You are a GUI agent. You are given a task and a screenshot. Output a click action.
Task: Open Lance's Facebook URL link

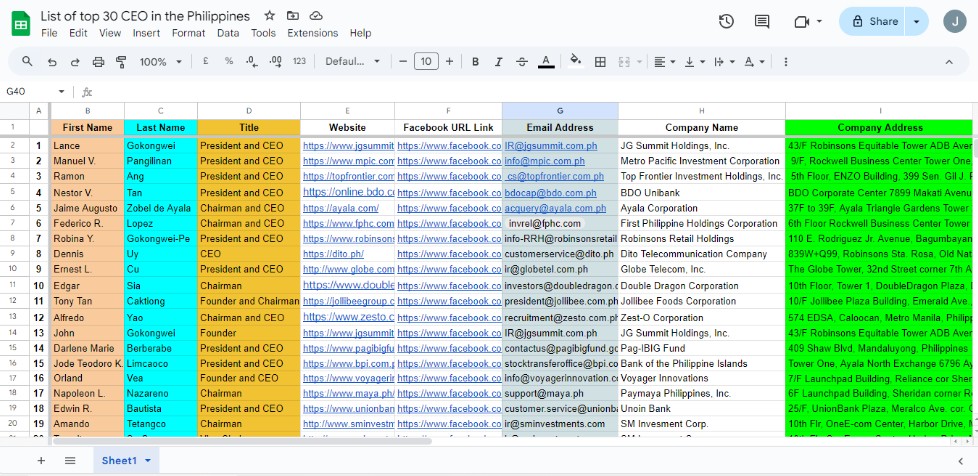[x=449, y=146]
